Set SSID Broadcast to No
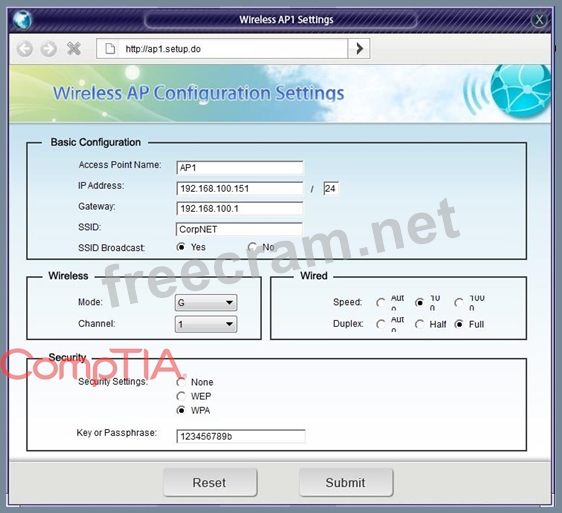The image size is (562, 513). pyautogui.click(x=252, y=247)
